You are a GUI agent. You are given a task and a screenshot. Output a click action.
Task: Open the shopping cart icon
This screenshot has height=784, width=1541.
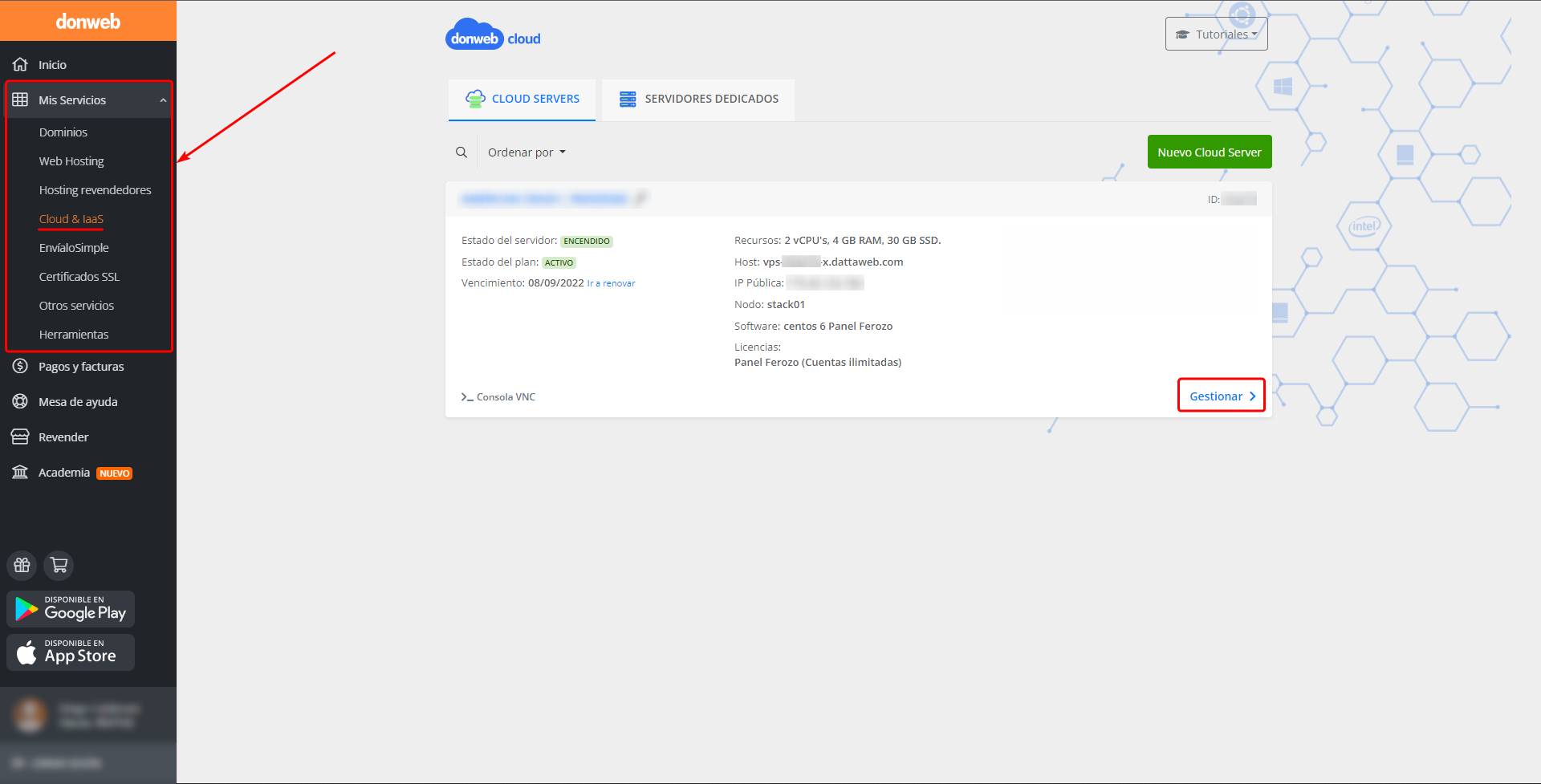[x=59, y=565]
